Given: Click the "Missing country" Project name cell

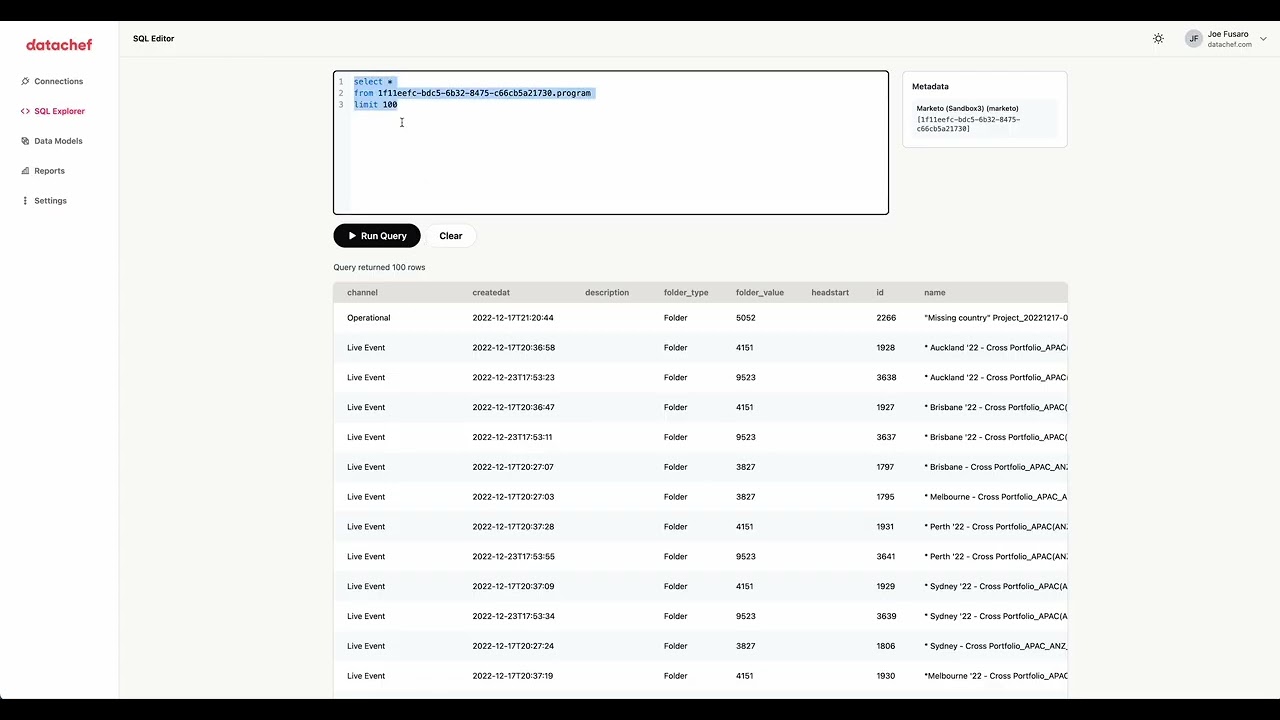Looking at the screenshot, I should (x=996, y=318).
